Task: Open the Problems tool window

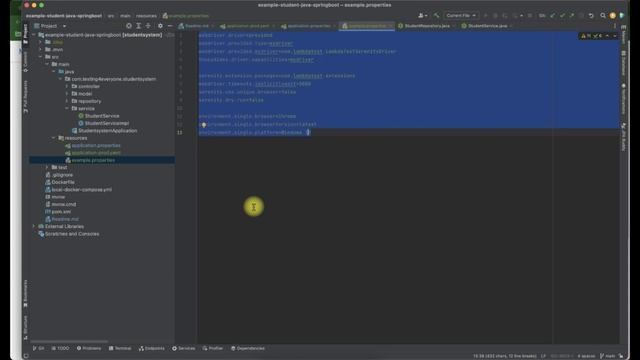Action: pos(89,349)
